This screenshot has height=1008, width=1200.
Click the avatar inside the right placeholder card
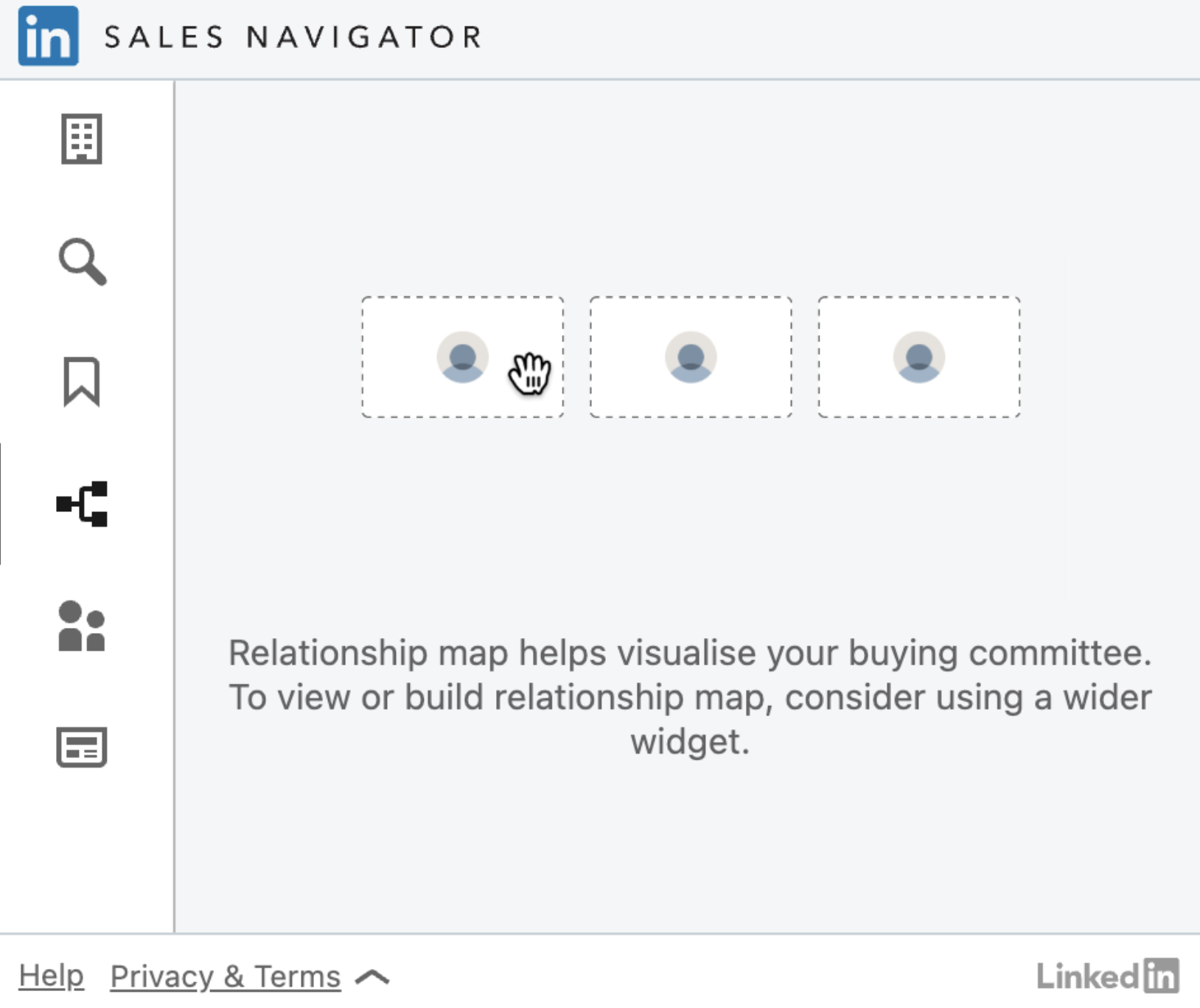[918, 357]
